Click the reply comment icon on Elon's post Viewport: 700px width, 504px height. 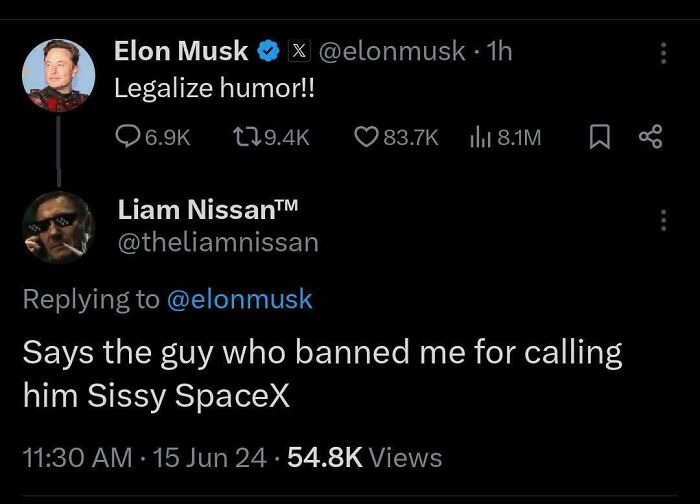tap(129, 137)
